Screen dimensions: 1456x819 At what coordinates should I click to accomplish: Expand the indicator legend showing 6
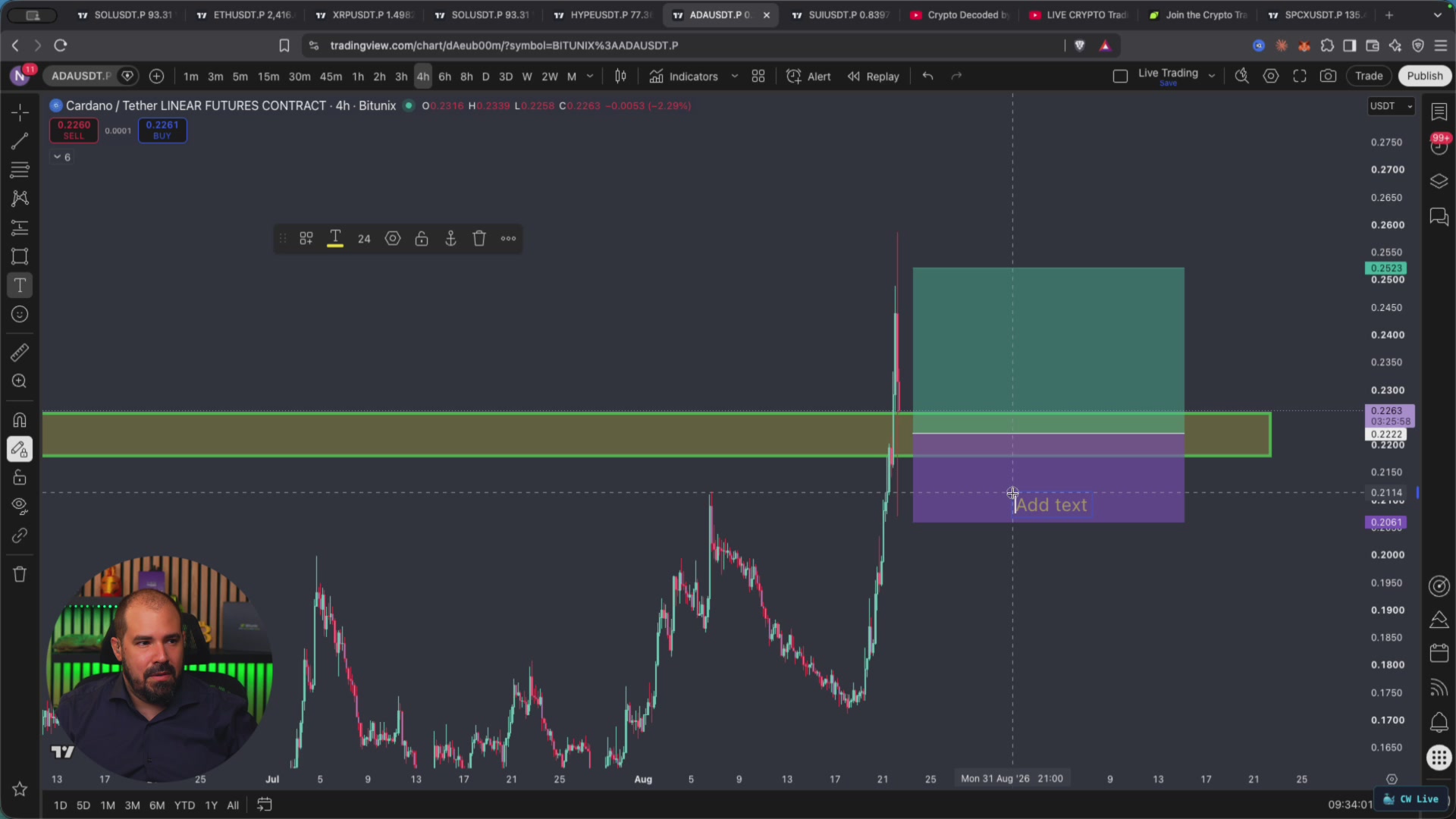61,157
